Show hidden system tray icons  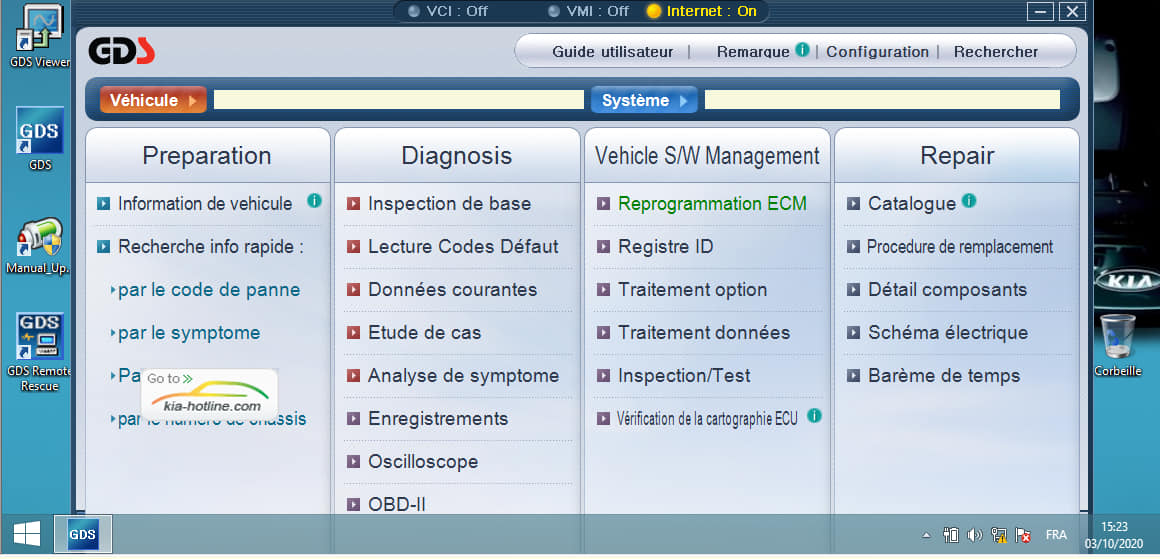(x=926, y=535)
